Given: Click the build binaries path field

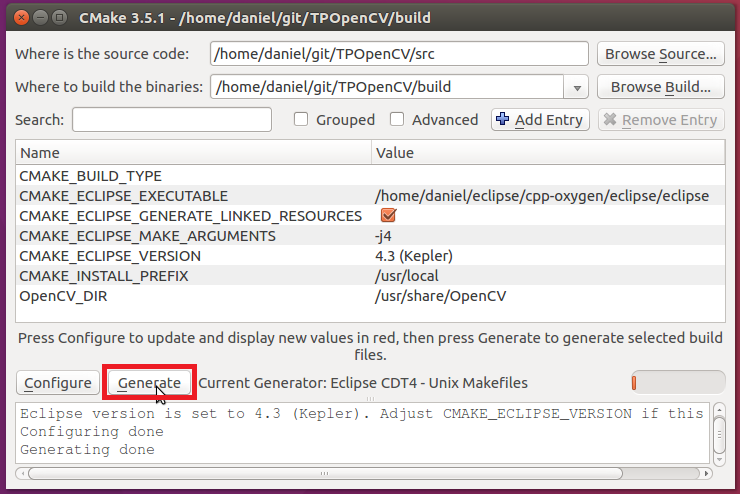Looking at the screenshot, I should pos(387,87).
